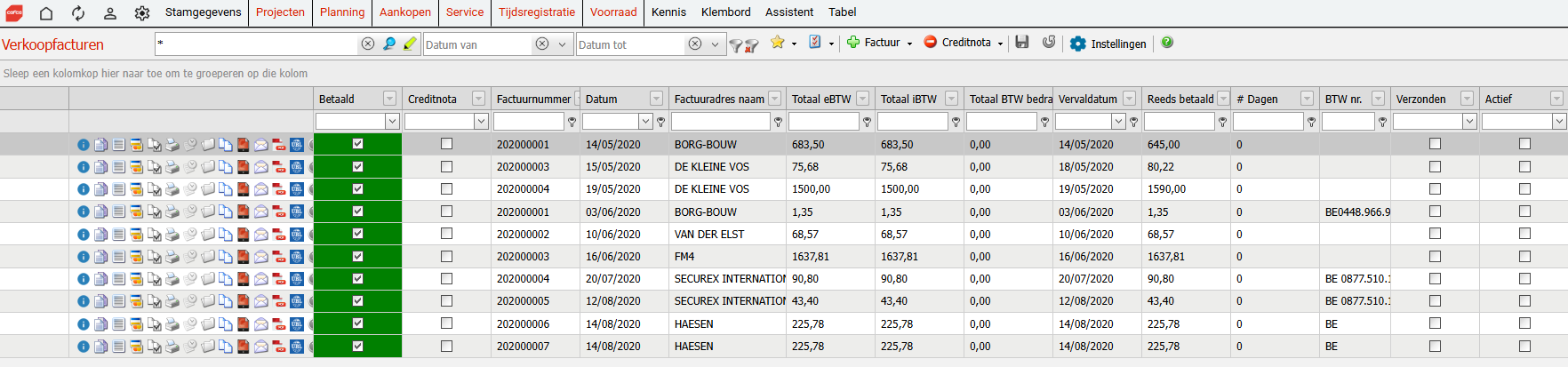Tick Creditnota checkbox for FM4 row
Viewport: 1568px width, 367px height.
click(x=446, y=256)
